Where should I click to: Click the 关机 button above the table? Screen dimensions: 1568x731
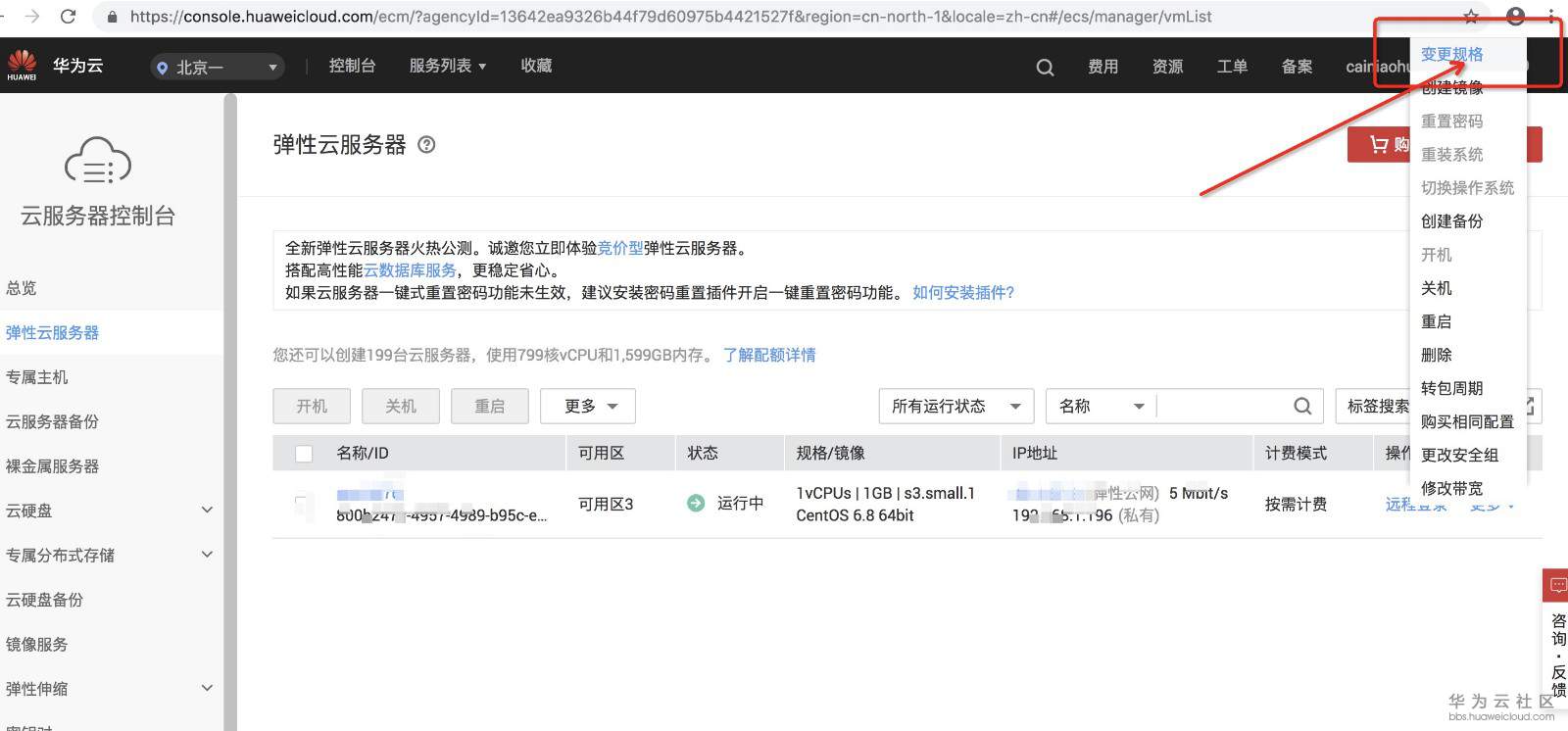400,406
